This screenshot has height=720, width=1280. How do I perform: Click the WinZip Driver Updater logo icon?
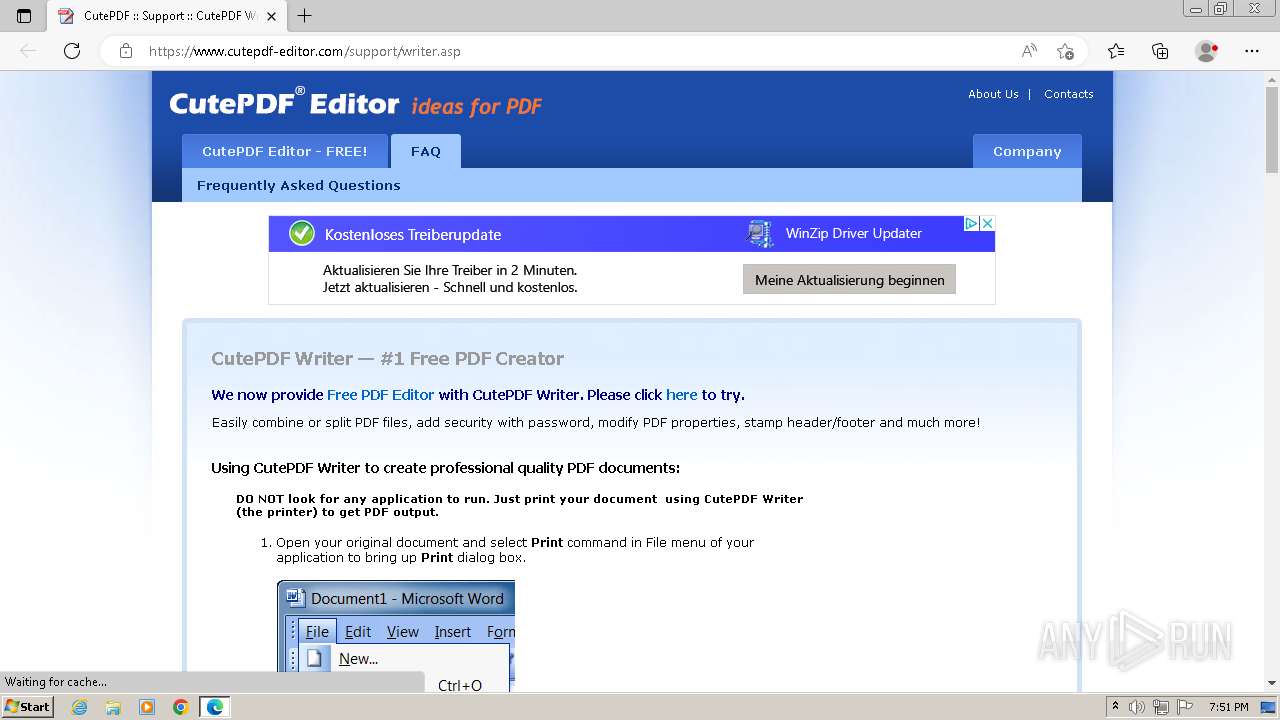point(761,233)
